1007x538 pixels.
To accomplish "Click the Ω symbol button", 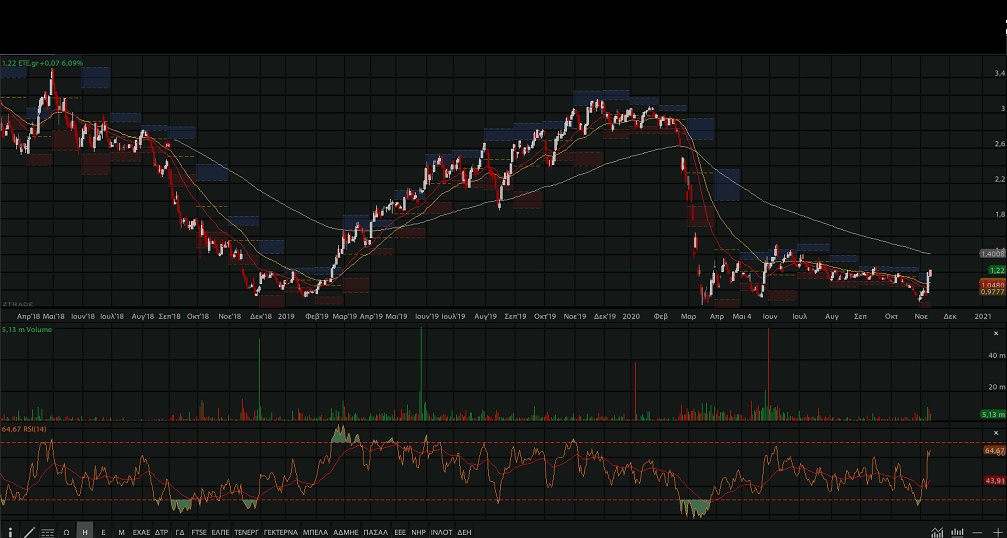I will [66, 532].
